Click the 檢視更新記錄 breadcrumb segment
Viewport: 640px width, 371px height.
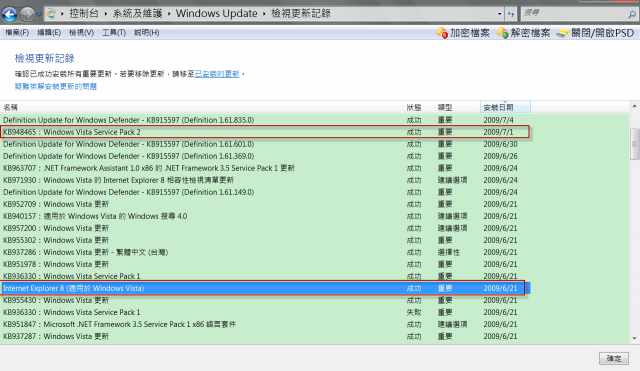(x=301, y=13)
